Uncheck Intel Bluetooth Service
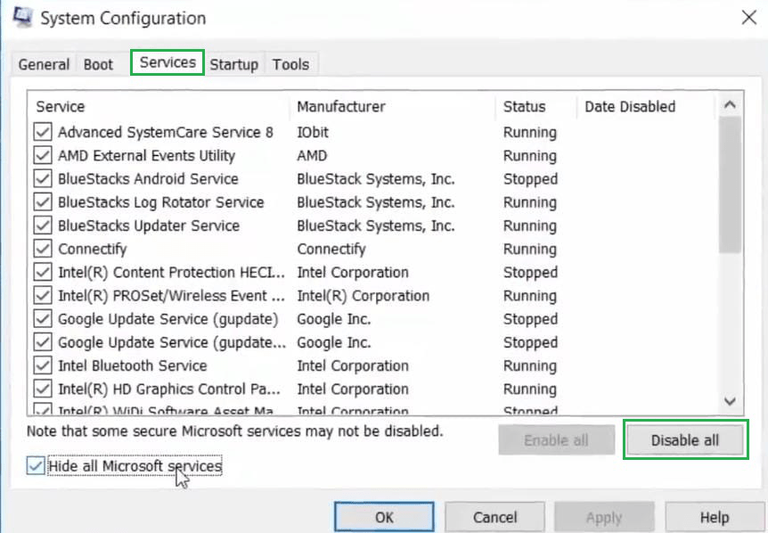Viewport: 768px width, 533px height. click(x=43, y=365)
